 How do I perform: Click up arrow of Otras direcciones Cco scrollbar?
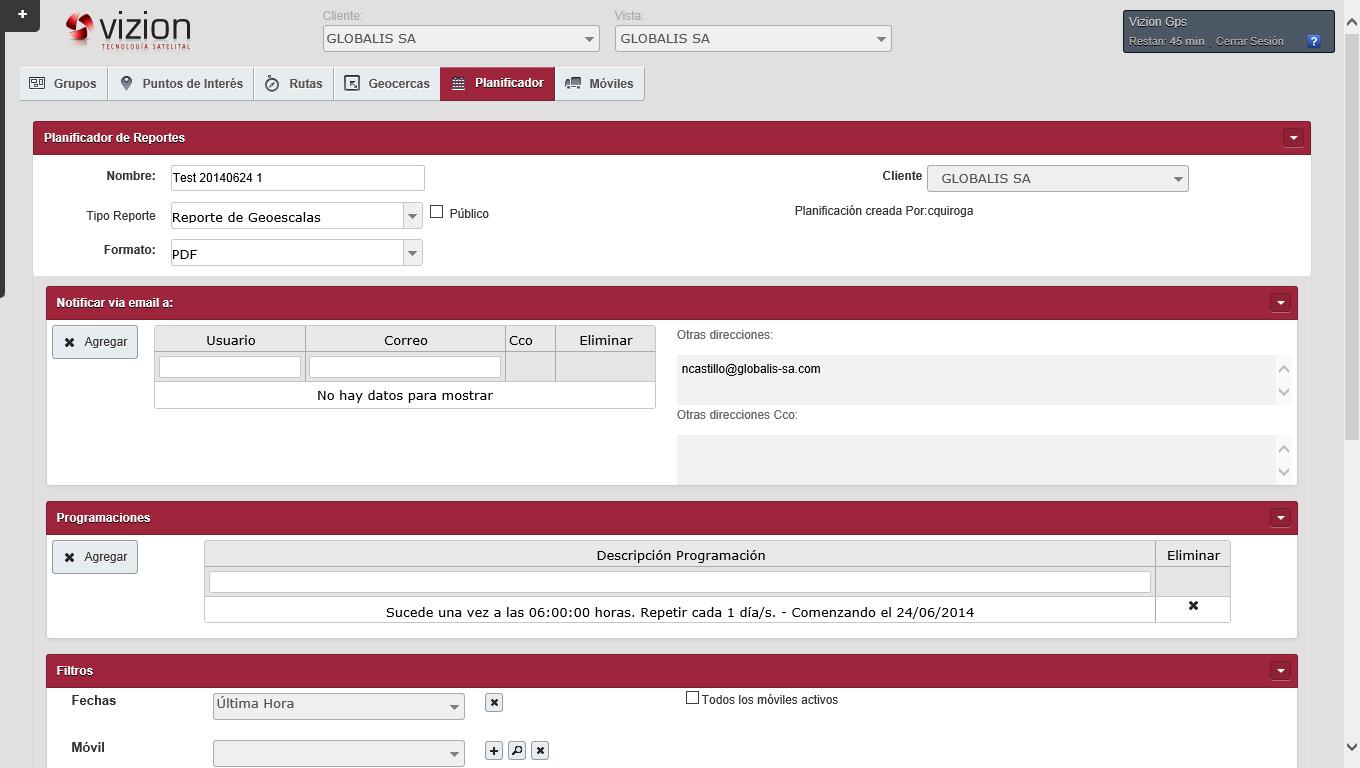[1284, 449]
